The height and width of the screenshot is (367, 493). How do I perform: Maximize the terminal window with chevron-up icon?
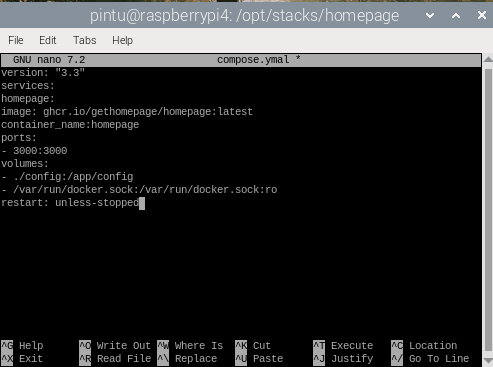(456, 15)
